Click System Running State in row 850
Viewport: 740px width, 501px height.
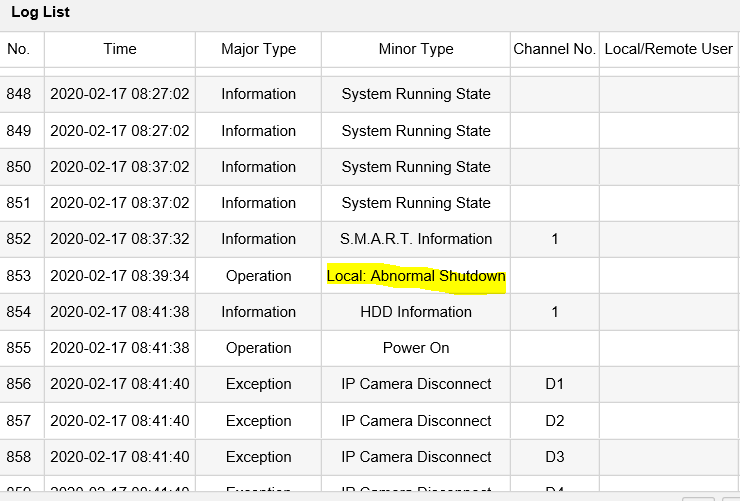point(416,167)
